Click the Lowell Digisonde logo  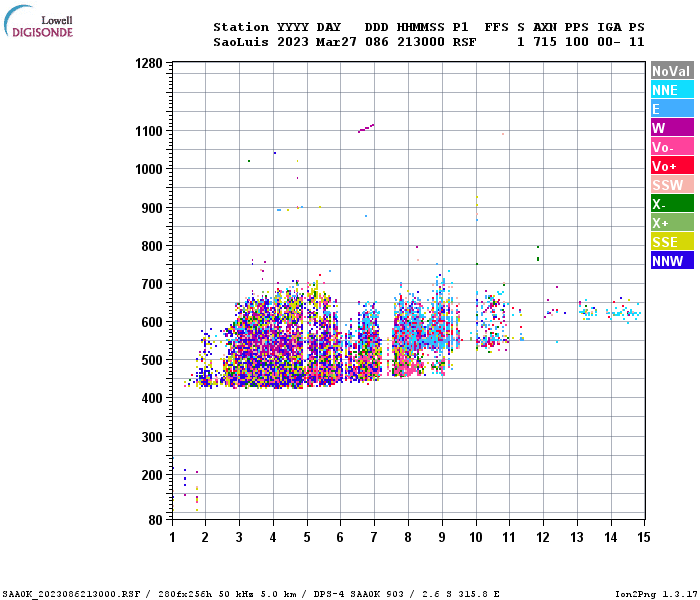point(38,22)
